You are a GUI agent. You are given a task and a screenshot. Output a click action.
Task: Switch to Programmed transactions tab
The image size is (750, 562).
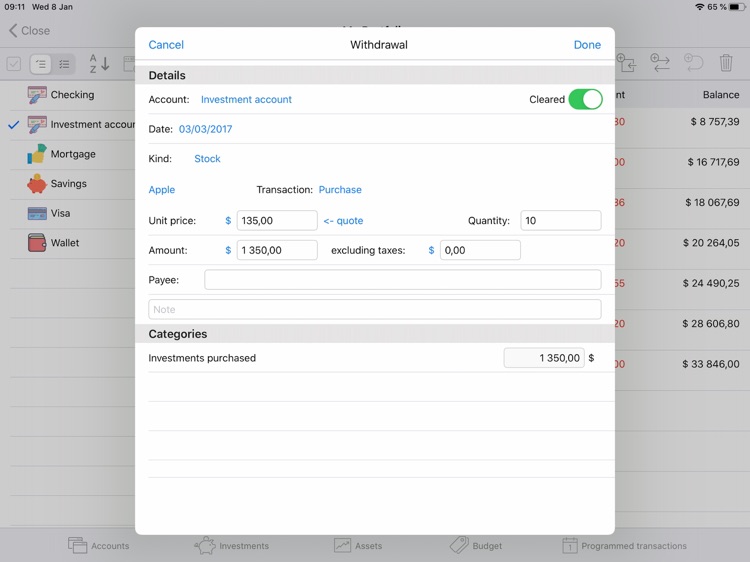(x=624, y=545)
